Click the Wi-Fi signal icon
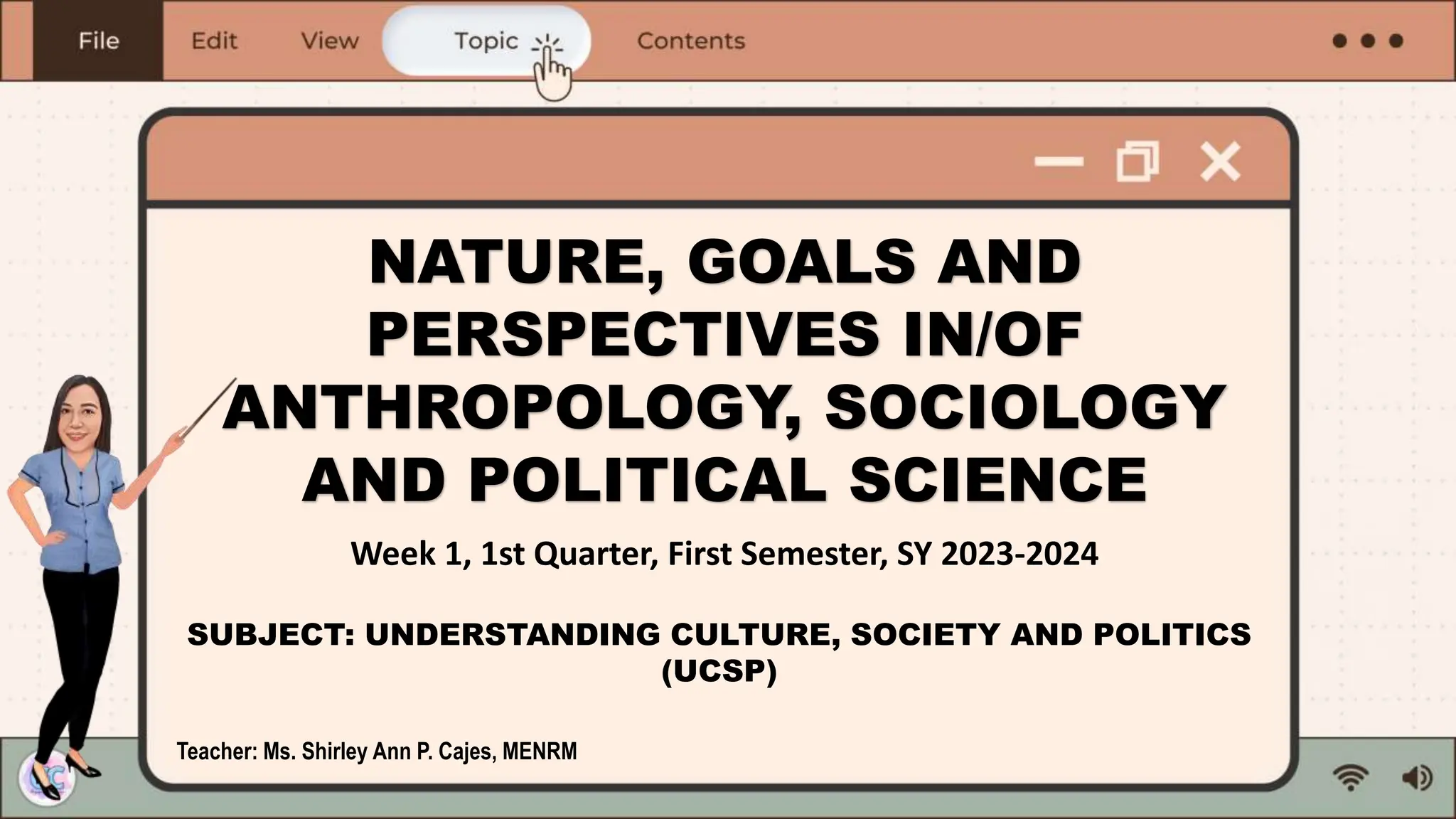This screenshot has width=1456, height=819. pos(1351,778)
